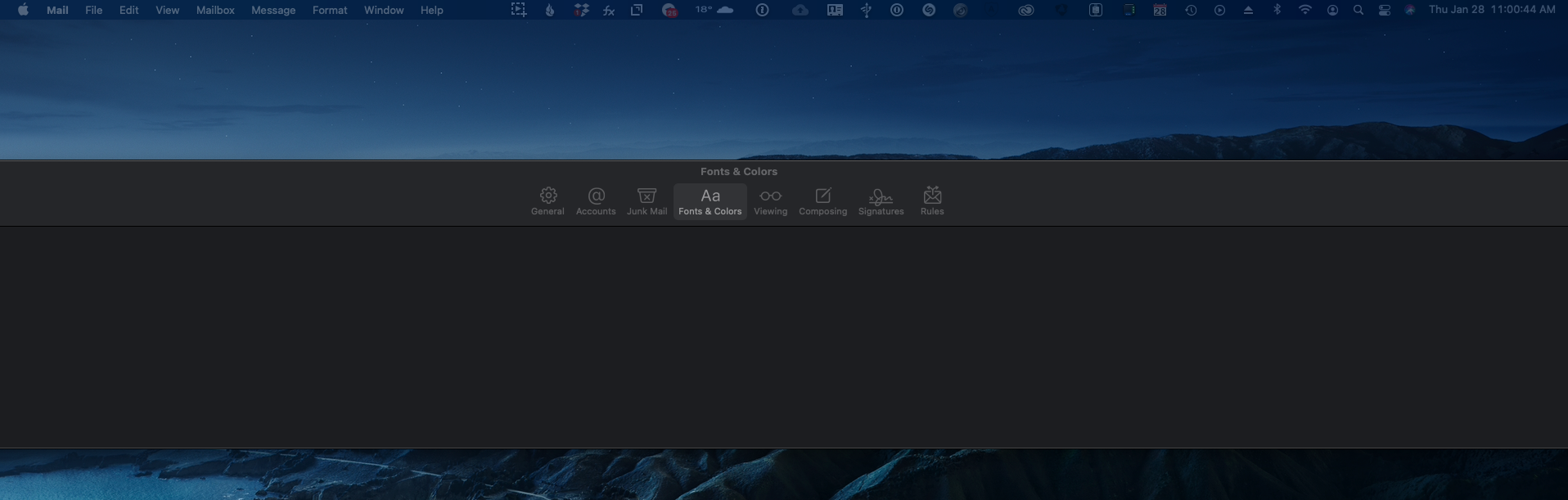Image resolution: width=1568 pixels, height=500 pixels.
Task: Open the Composing preferences pane
Action: 822,201
